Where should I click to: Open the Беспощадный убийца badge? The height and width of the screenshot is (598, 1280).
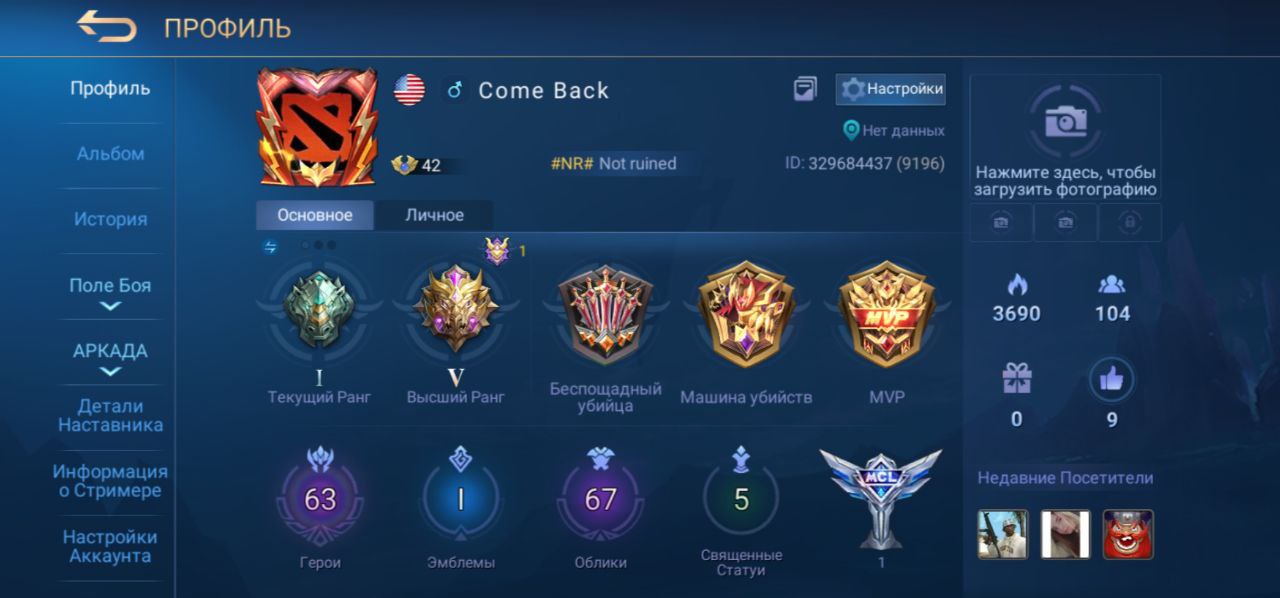(x=605, y=316)
